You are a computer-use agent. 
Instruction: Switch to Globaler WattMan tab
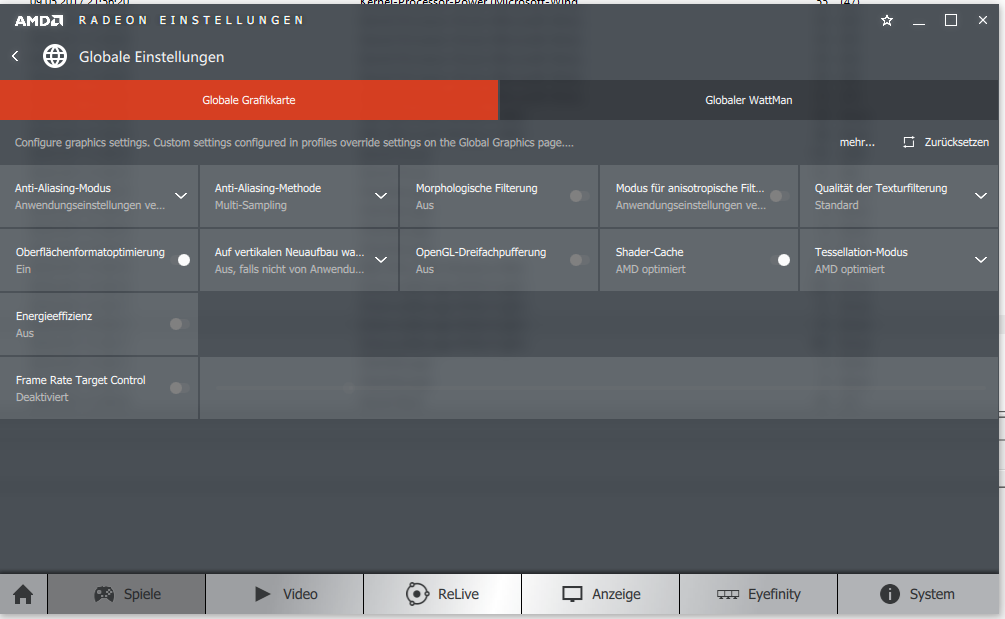(749, 100)
